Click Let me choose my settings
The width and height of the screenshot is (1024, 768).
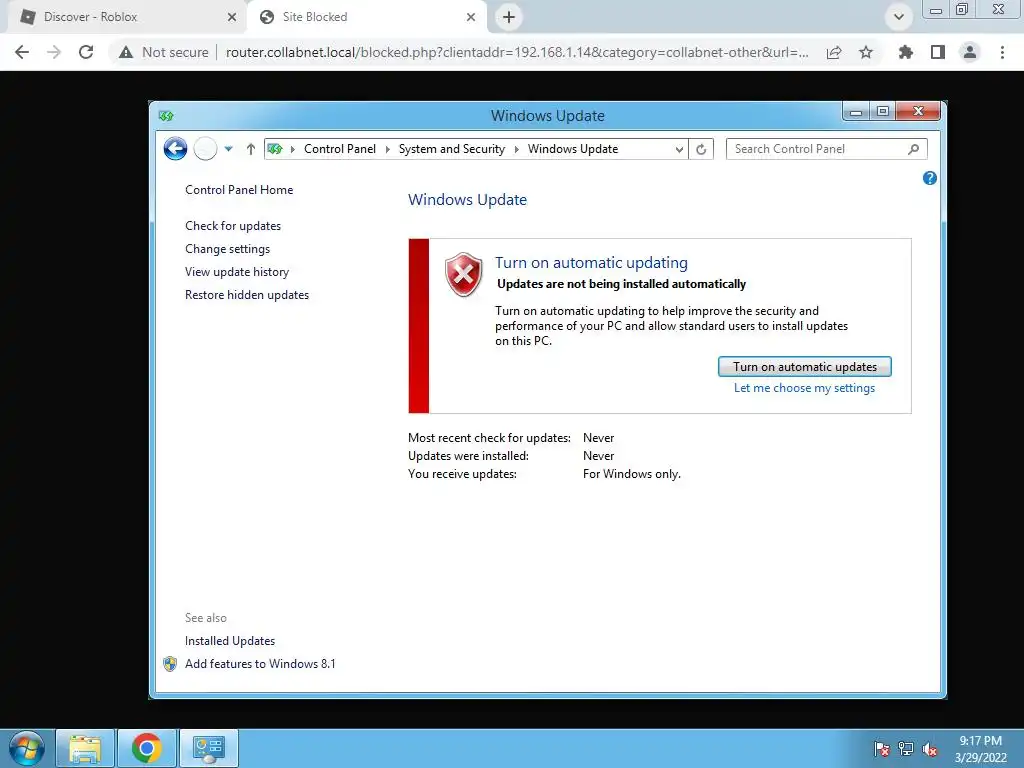[x=805, y=388]
